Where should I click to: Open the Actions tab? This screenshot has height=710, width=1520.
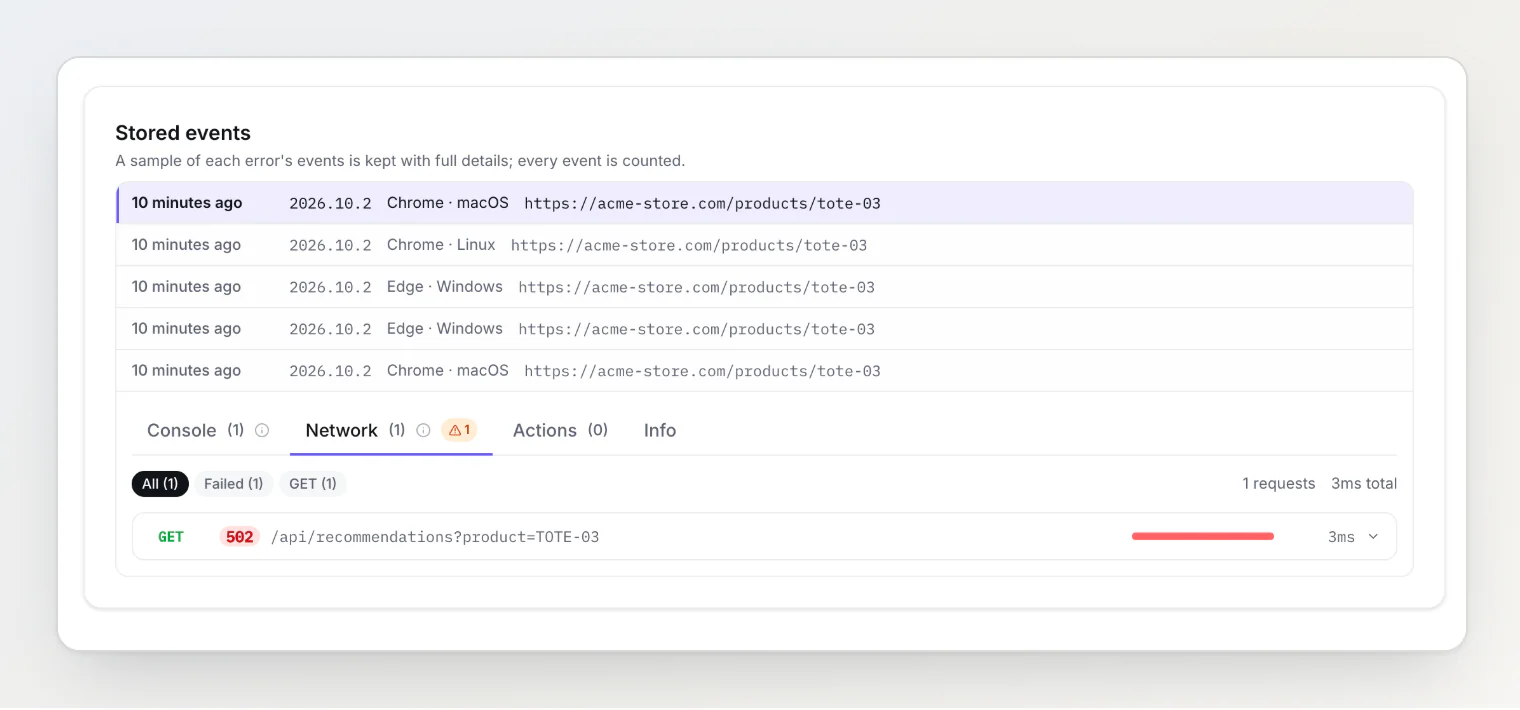coord(560,430)
